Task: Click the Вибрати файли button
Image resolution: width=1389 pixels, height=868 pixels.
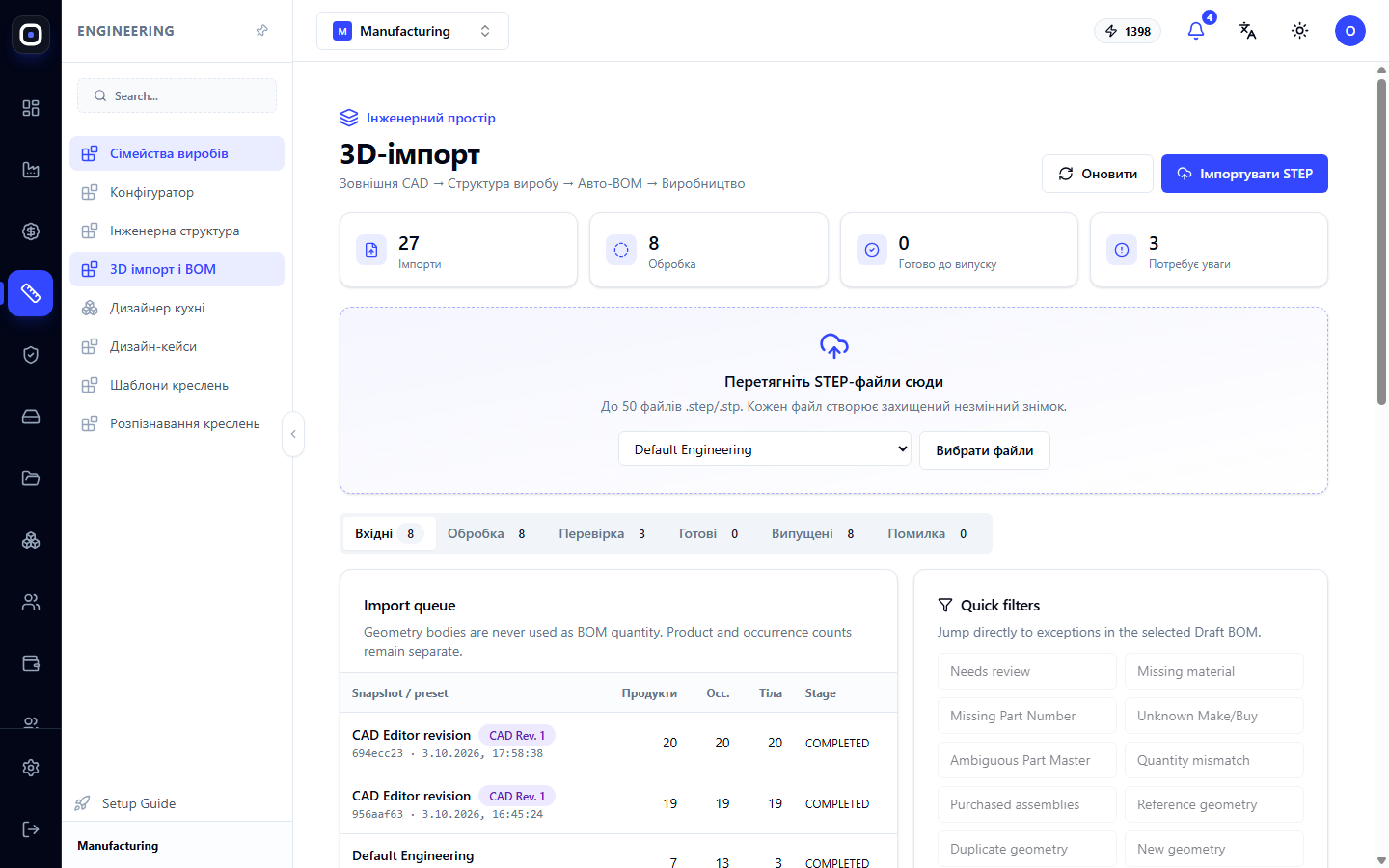Action: [x=985, y=450]
